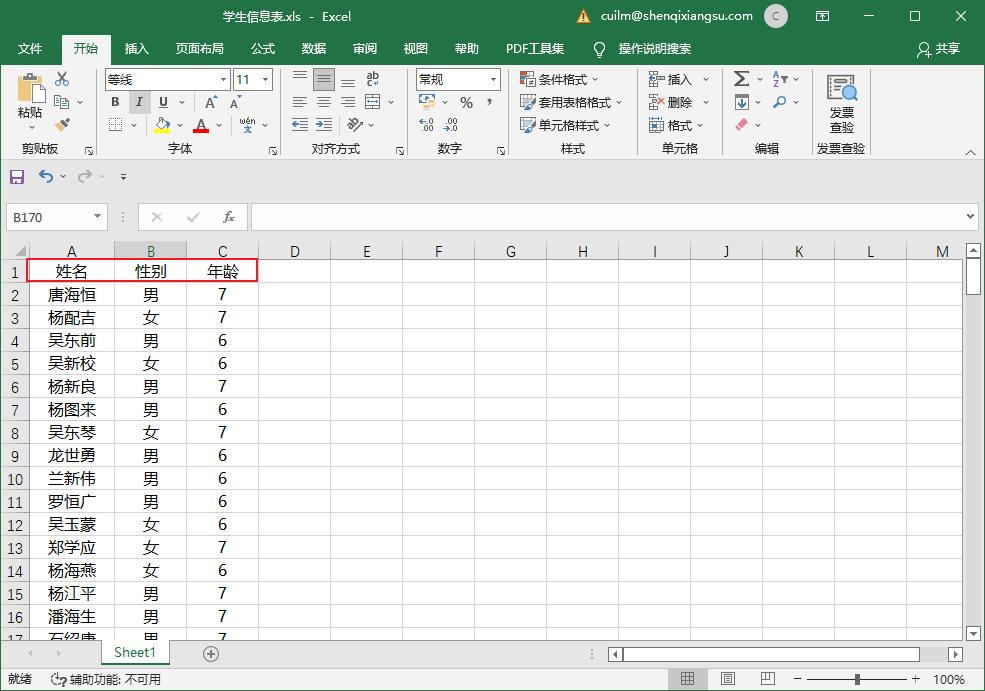The image size is (985, 691).
Task: Click the AutoSum sigma icon
Action: coord(741,79)
